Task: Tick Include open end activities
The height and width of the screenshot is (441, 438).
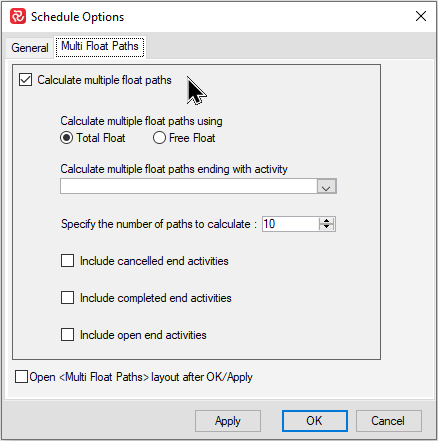Action: click(67, 335)
